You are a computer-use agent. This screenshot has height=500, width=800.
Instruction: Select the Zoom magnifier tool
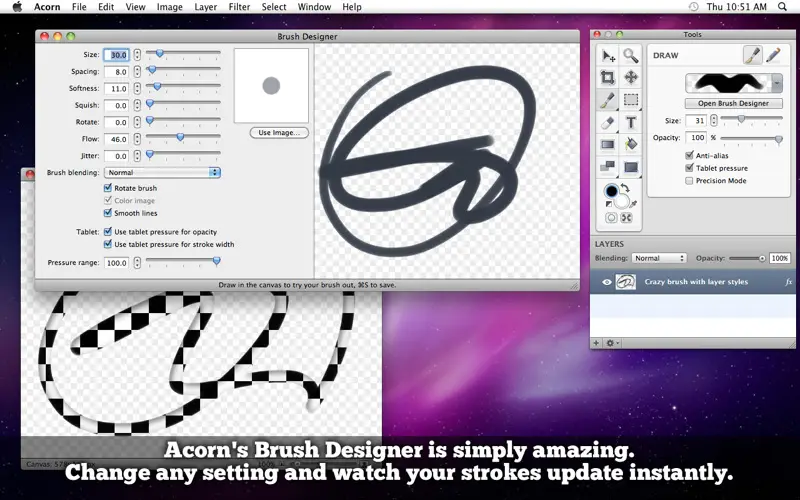pos(631,55)
